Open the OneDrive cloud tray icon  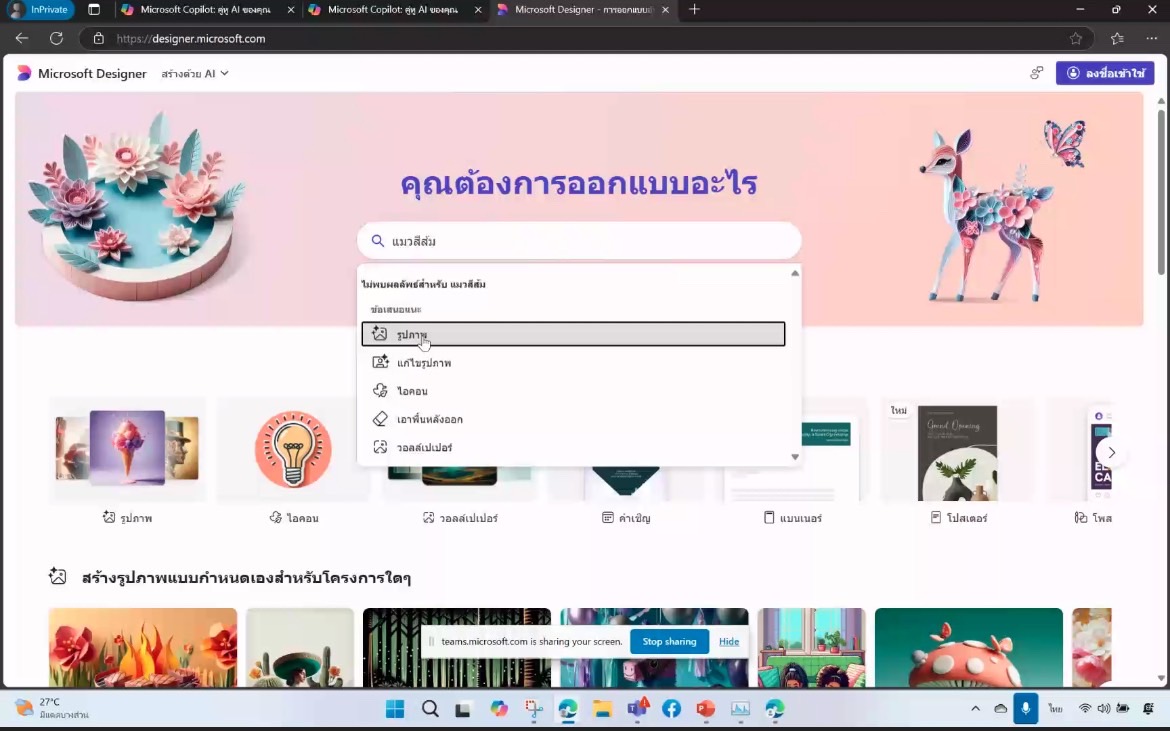pos(1001,709)
